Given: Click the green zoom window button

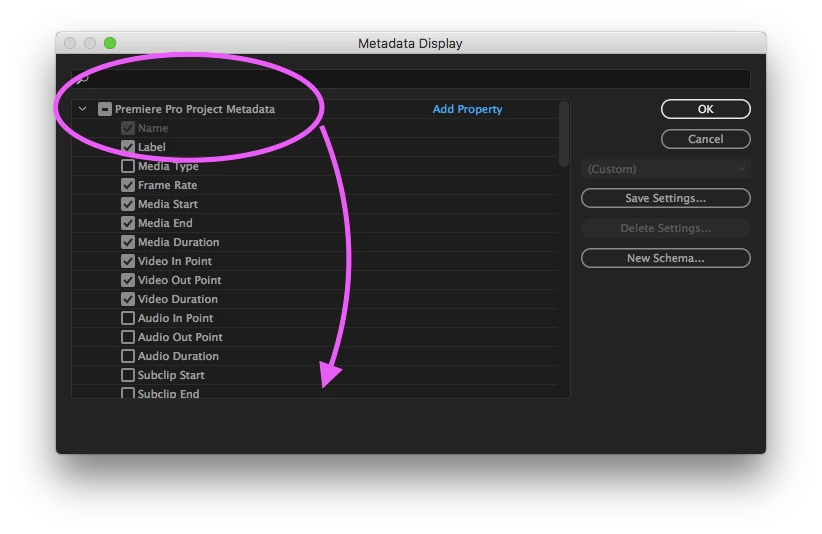Looking at the screenshot, I should (110, 43).
